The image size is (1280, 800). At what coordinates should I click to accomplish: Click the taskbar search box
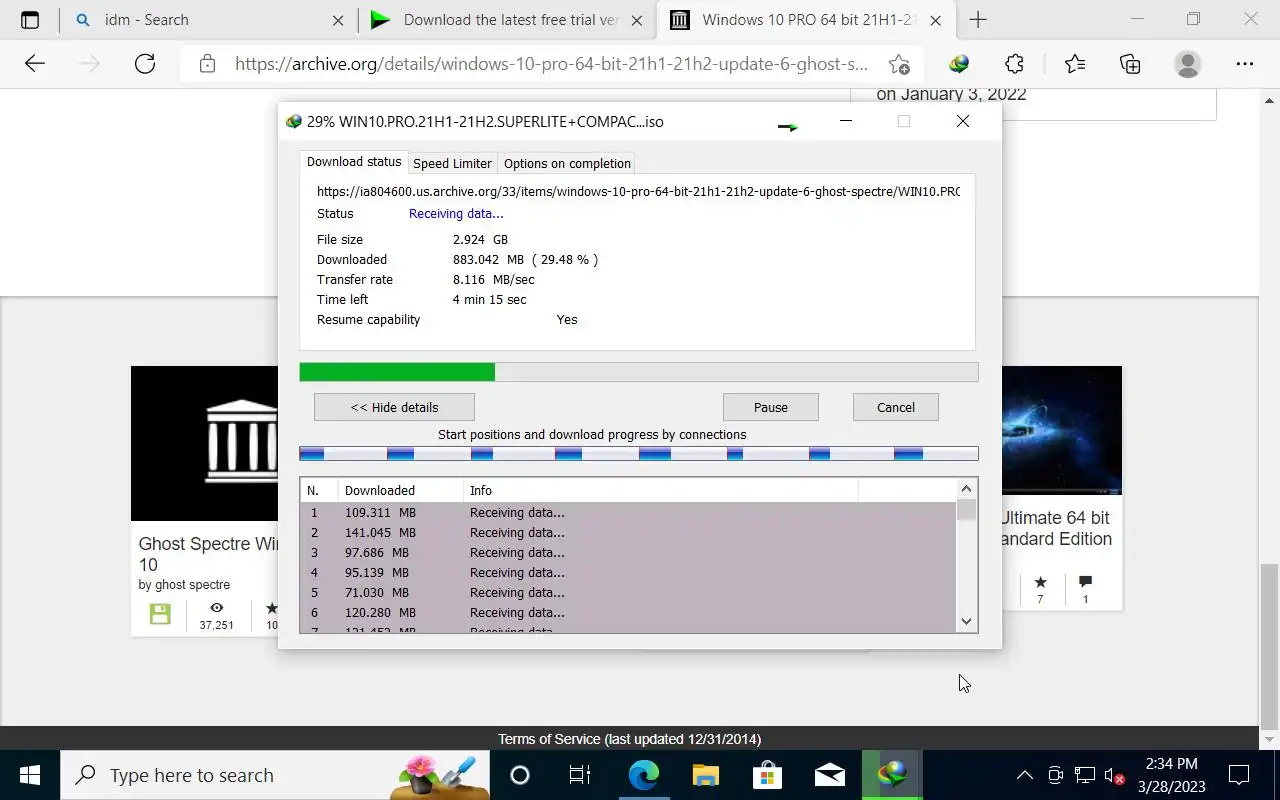point(275,775)
